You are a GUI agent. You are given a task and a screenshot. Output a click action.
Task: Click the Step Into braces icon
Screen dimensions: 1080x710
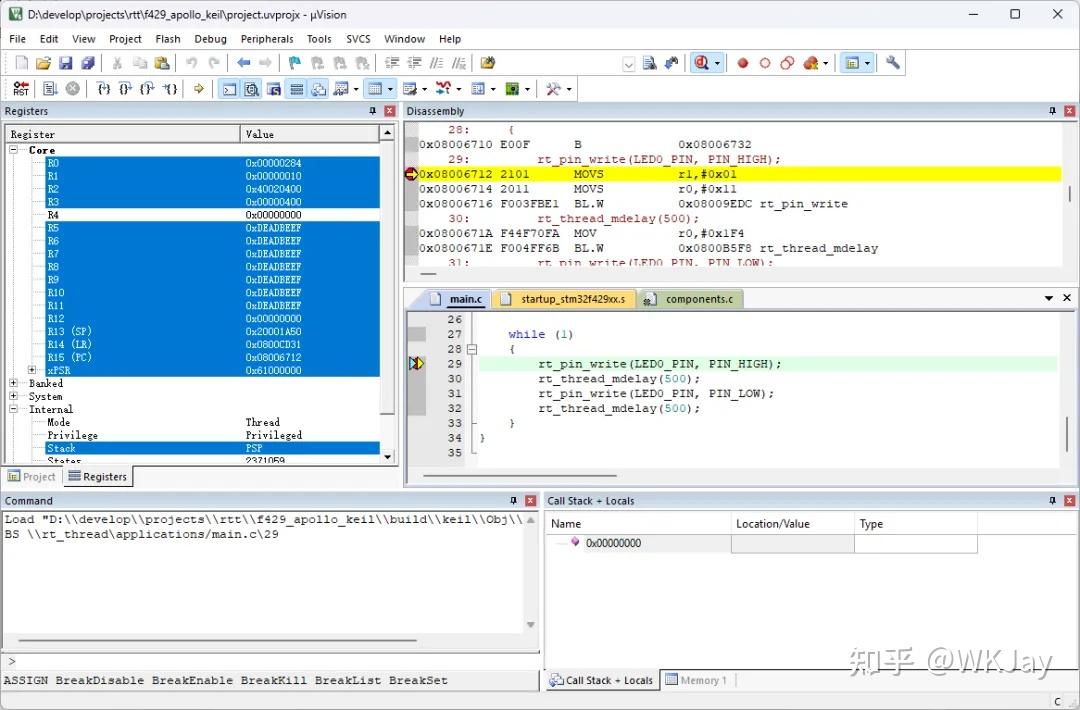103,89
